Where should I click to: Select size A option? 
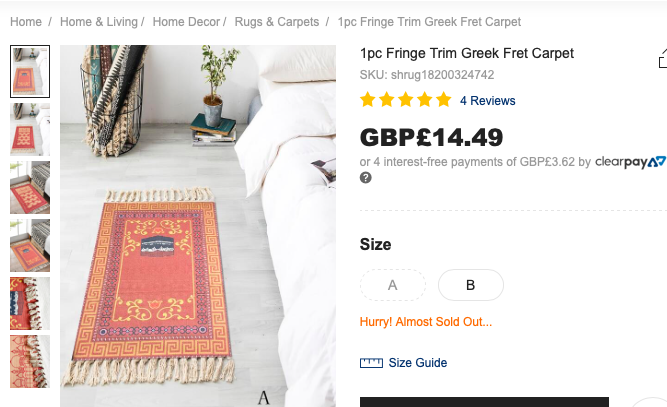(393, 285)
